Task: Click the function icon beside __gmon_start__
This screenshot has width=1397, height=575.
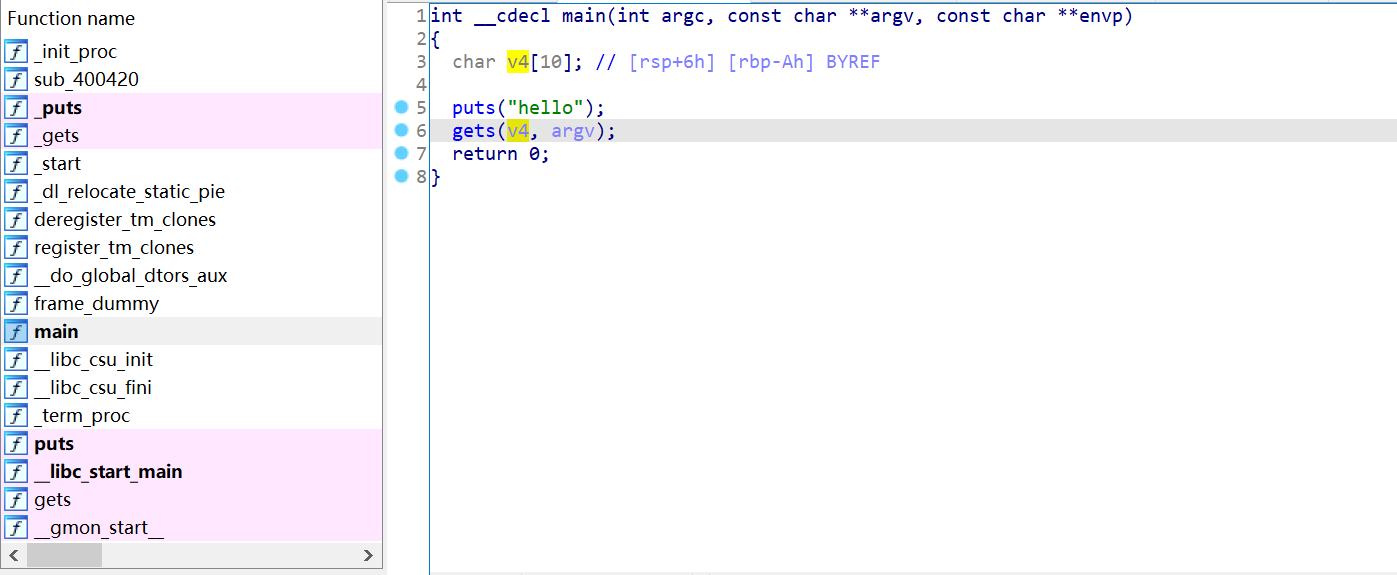Action: click(16, 528)
